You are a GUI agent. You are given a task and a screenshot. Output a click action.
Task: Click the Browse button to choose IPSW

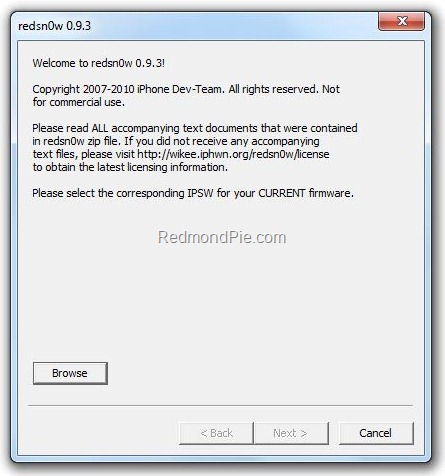pyautogui.click(x=70, y=373)
